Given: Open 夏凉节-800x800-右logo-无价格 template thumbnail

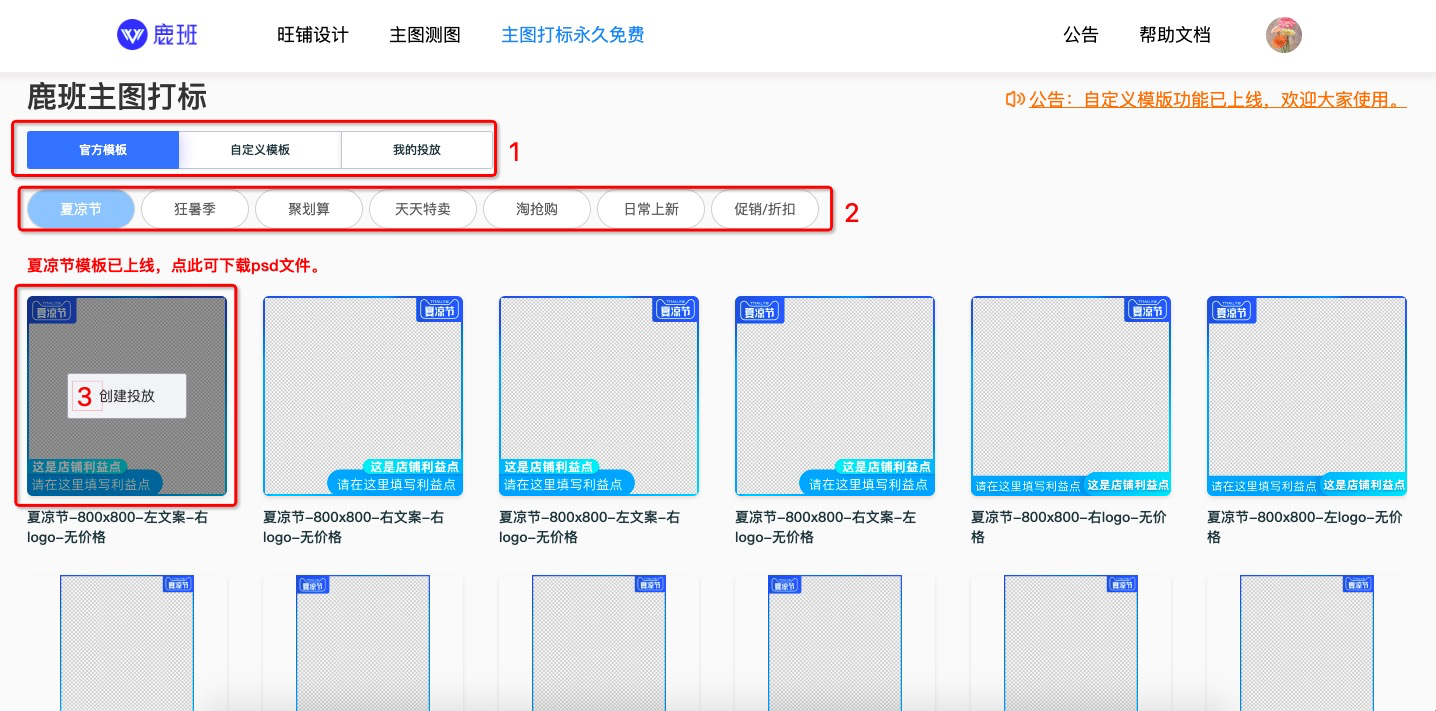Looking at the screenshot, I should [x=1071, y=396].
